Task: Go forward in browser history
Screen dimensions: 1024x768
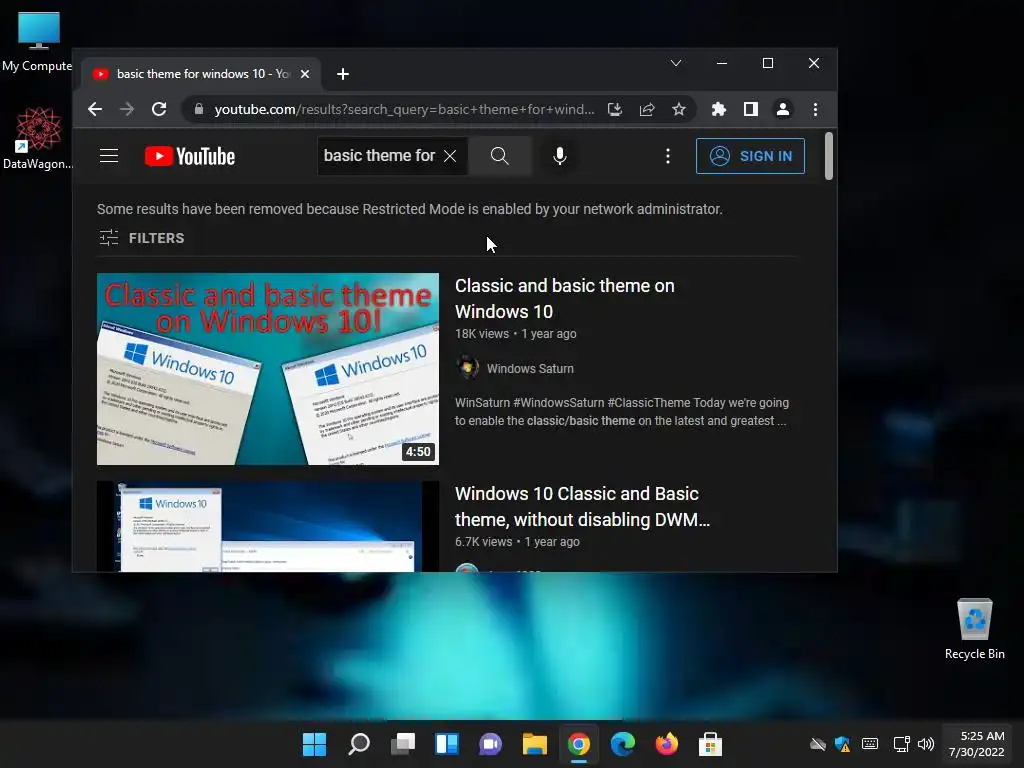Action: [x=127, y=109]
